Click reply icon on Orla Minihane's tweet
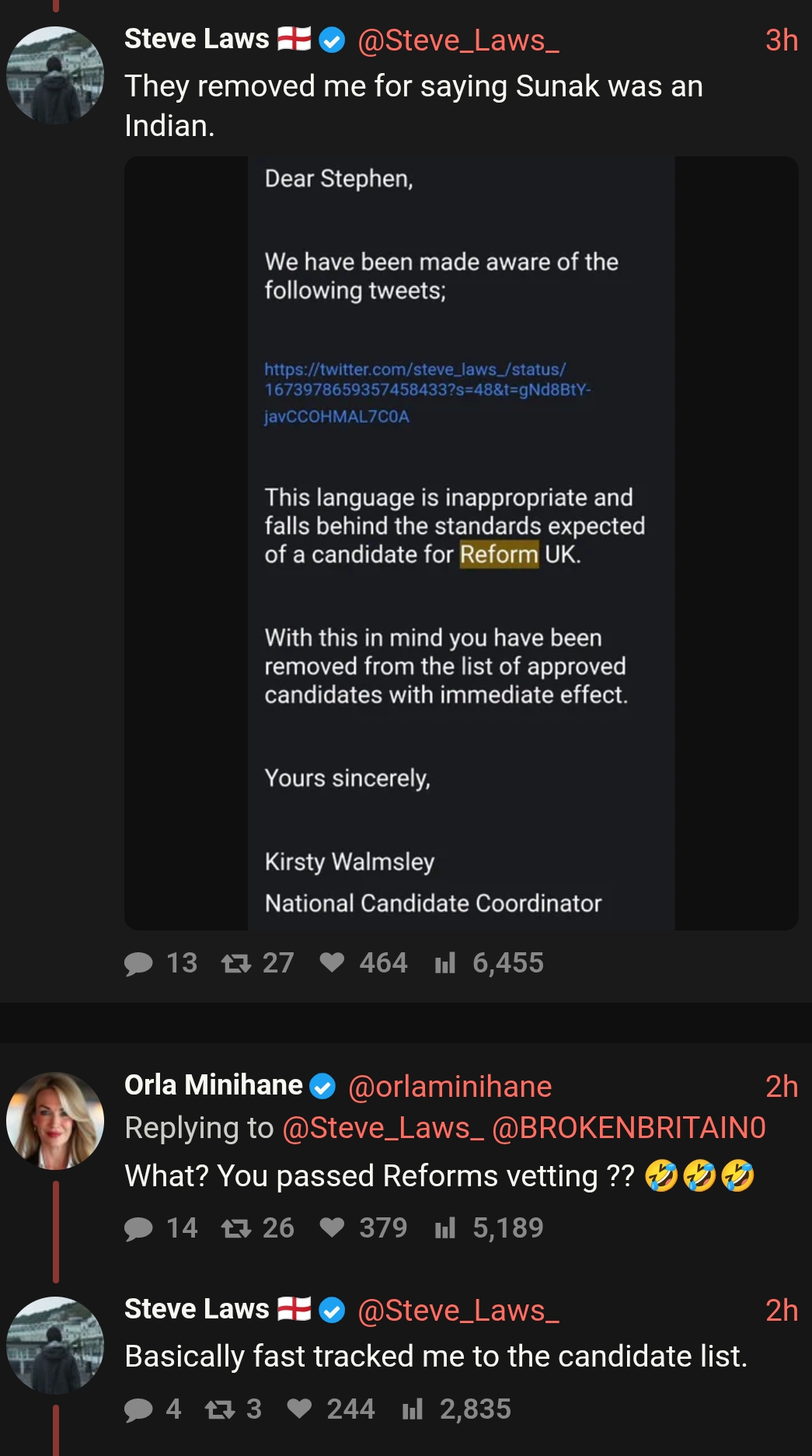This screenshot has height=1456, width=812. click(139, 1229)
